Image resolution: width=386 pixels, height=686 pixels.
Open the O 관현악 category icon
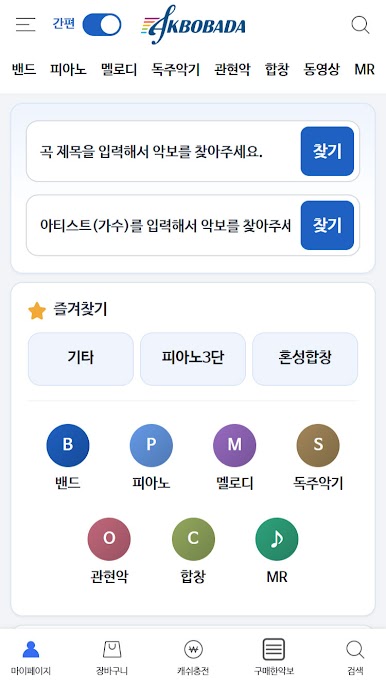click(109, 539)
